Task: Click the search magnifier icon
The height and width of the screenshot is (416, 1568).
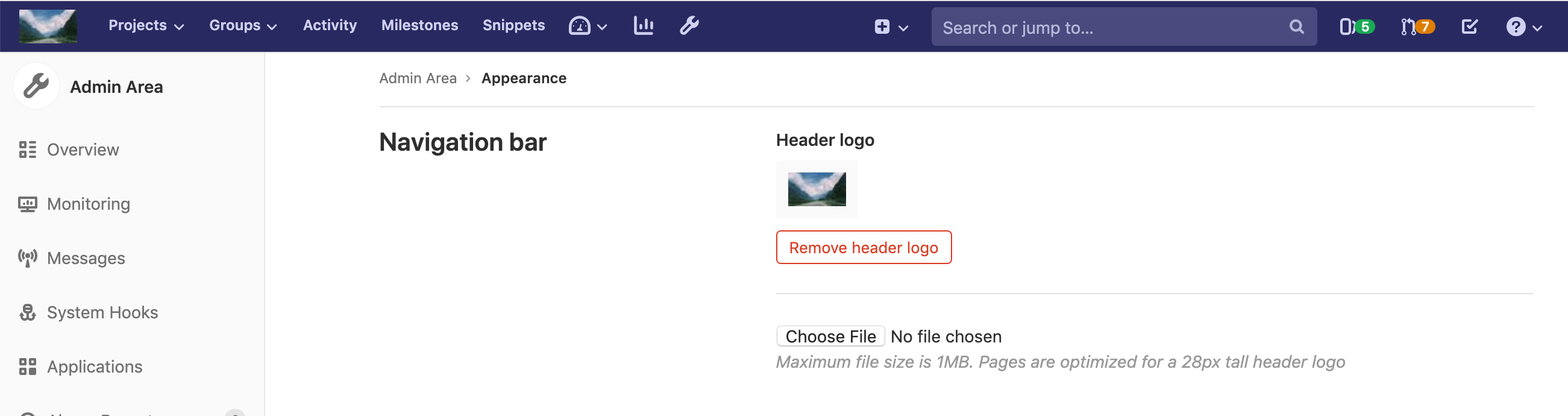Action: click(1296, 27)
